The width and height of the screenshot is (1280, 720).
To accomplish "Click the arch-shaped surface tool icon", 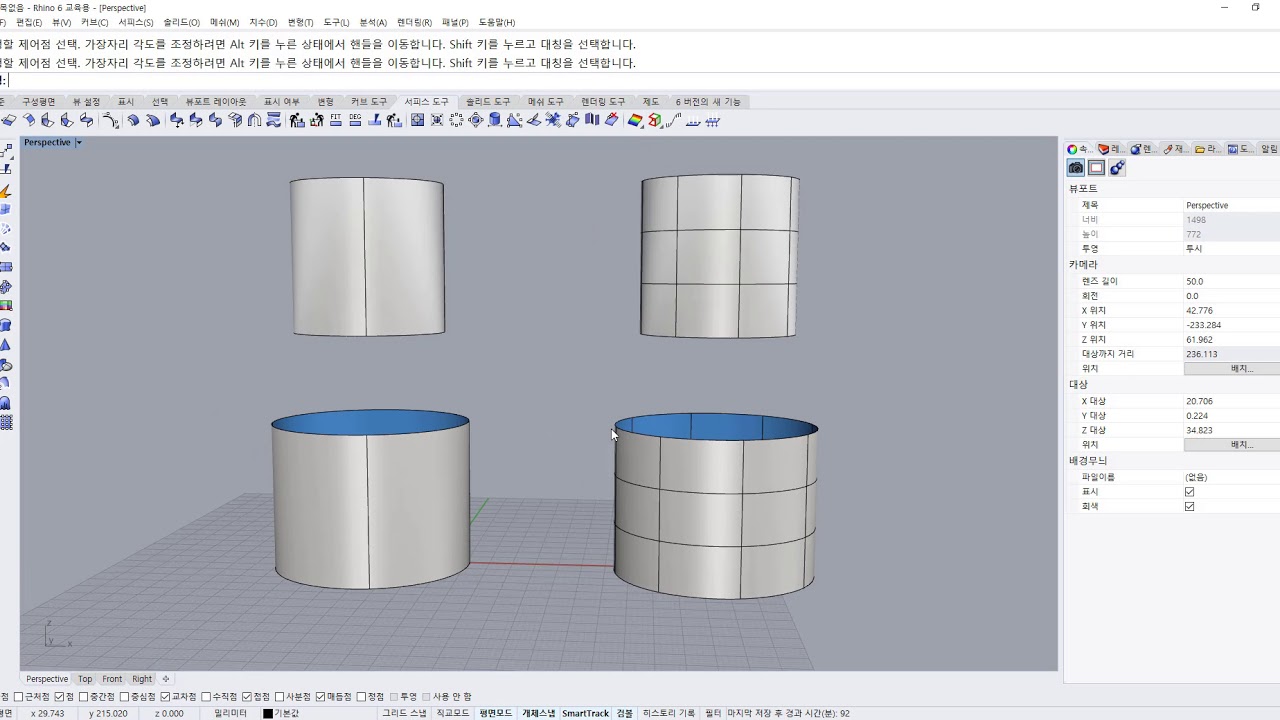I will pos(254,120).
